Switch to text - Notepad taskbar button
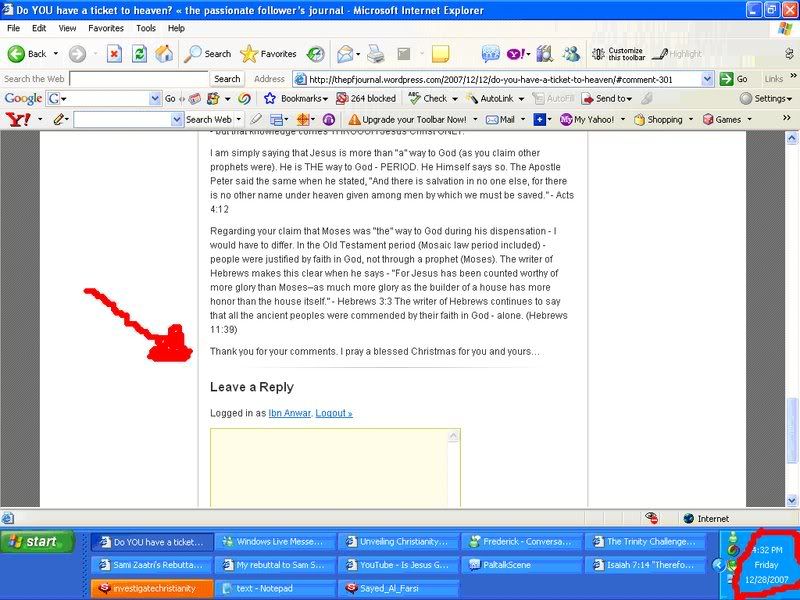The height and width of the screenshot is (600, 800). (x=276, y=588)
